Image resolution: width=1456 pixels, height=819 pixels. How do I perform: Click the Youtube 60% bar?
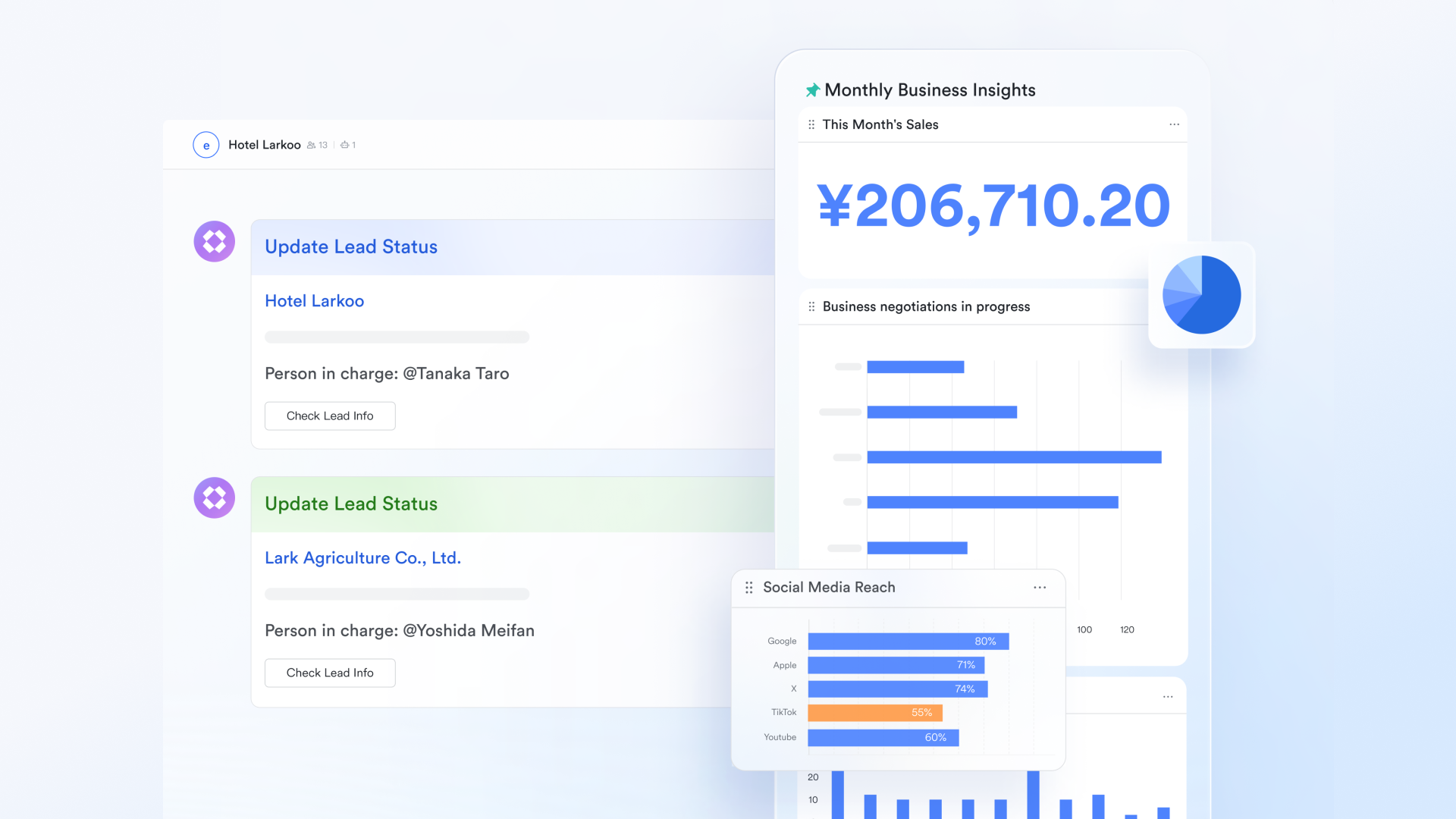883,738
